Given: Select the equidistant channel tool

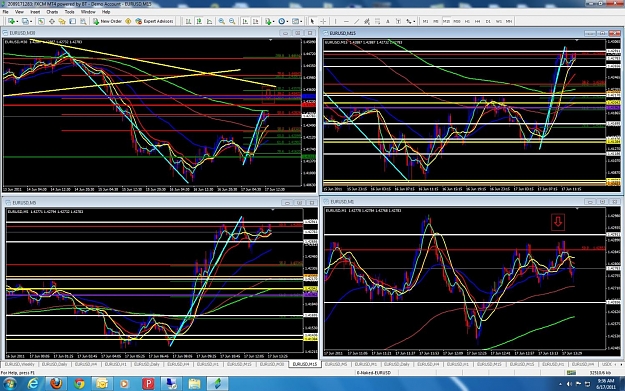Looking at the screenshot, I should click(367, 21).
